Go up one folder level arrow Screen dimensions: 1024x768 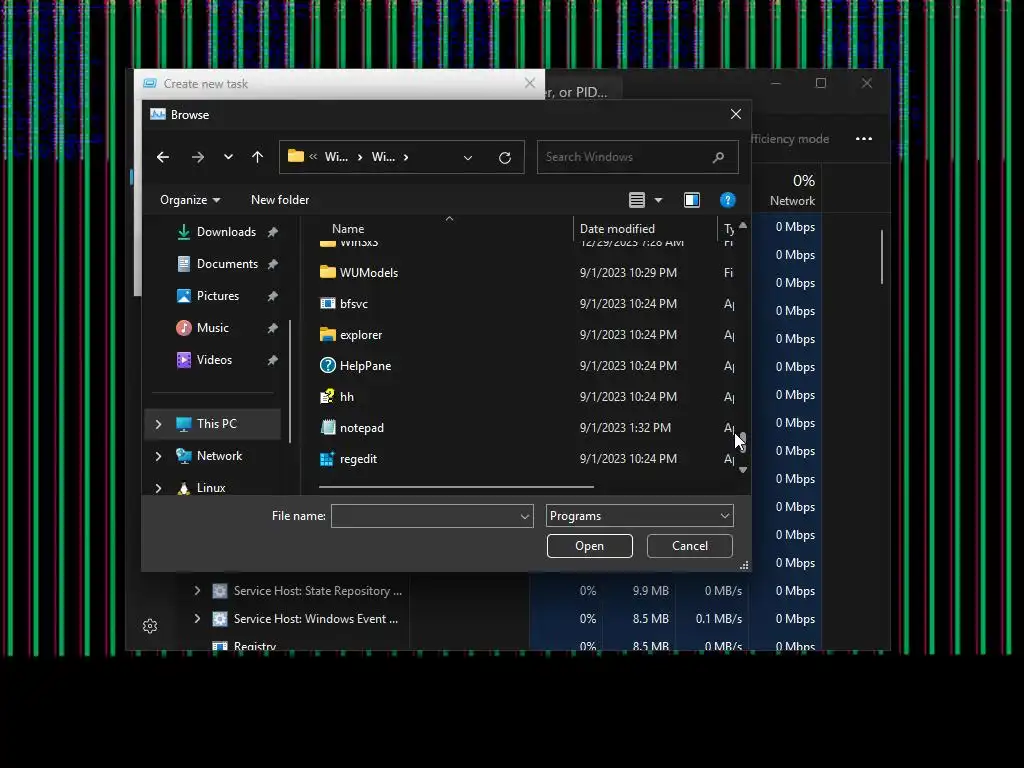tap(257, 157)
